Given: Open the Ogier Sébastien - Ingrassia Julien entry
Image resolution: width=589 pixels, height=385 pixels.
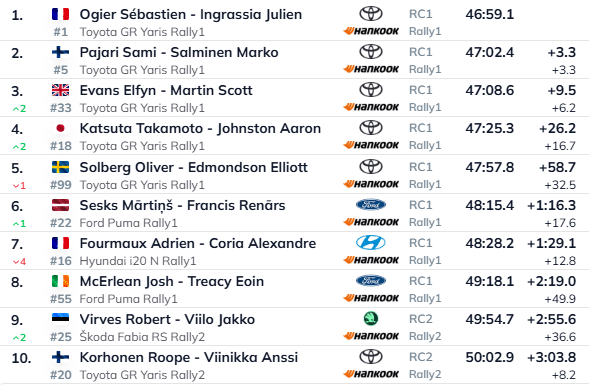Looking at the screenshot, I should pos(191,14).
